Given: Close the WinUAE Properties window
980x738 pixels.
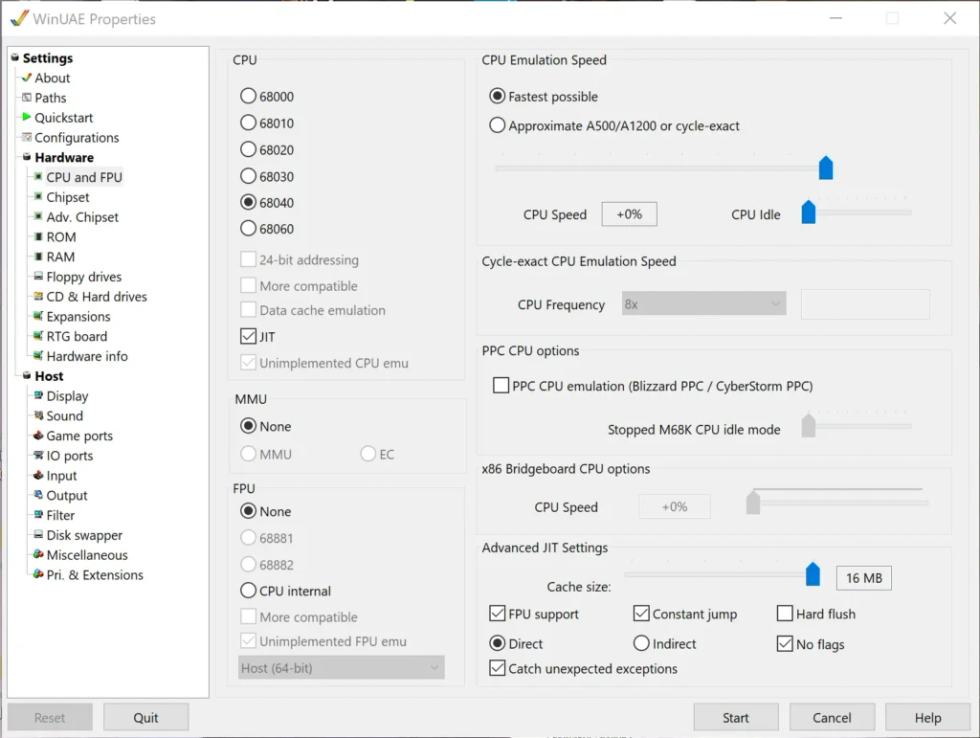Looking at the screenshot, I should point(950,18).
